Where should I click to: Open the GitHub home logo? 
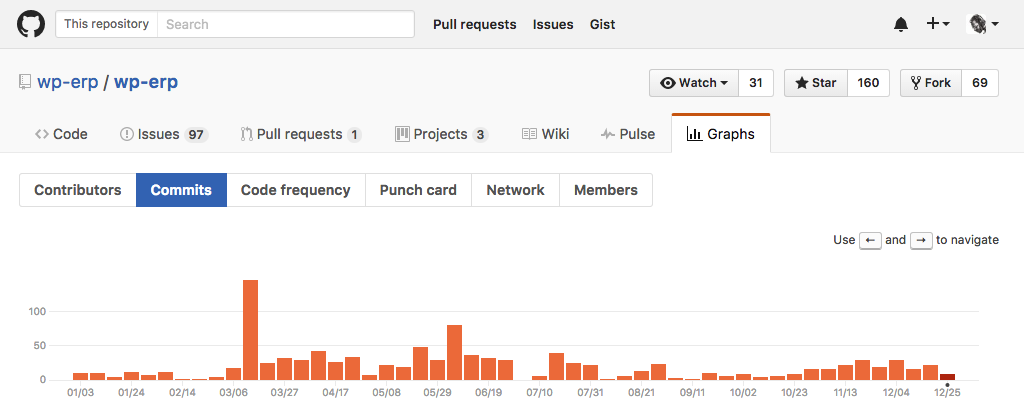pyautogui.click(x=31, y=24)
